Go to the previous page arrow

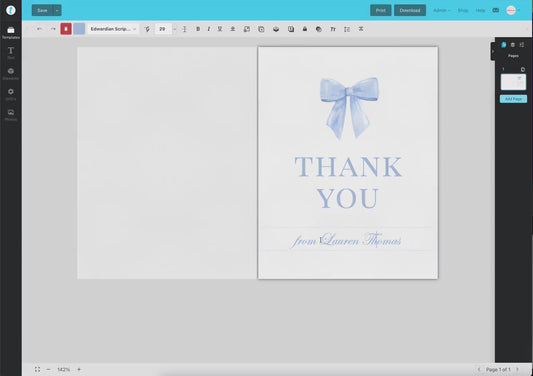pyautogui.click(x=479, y=369)
